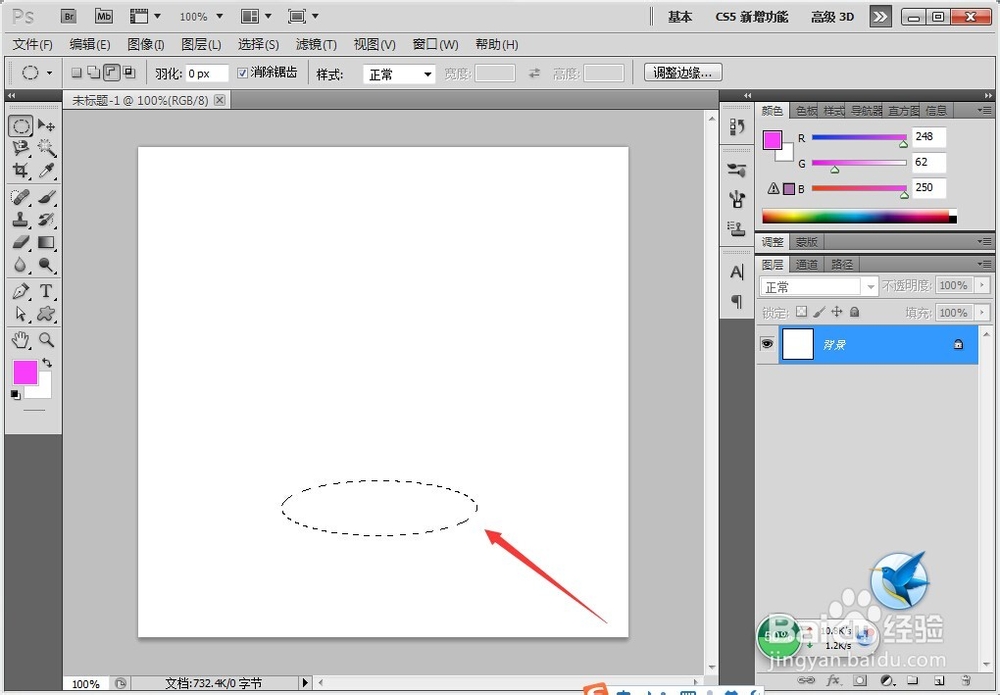
Task: Open the History collapsed panel icon
Action: [737, 127]
